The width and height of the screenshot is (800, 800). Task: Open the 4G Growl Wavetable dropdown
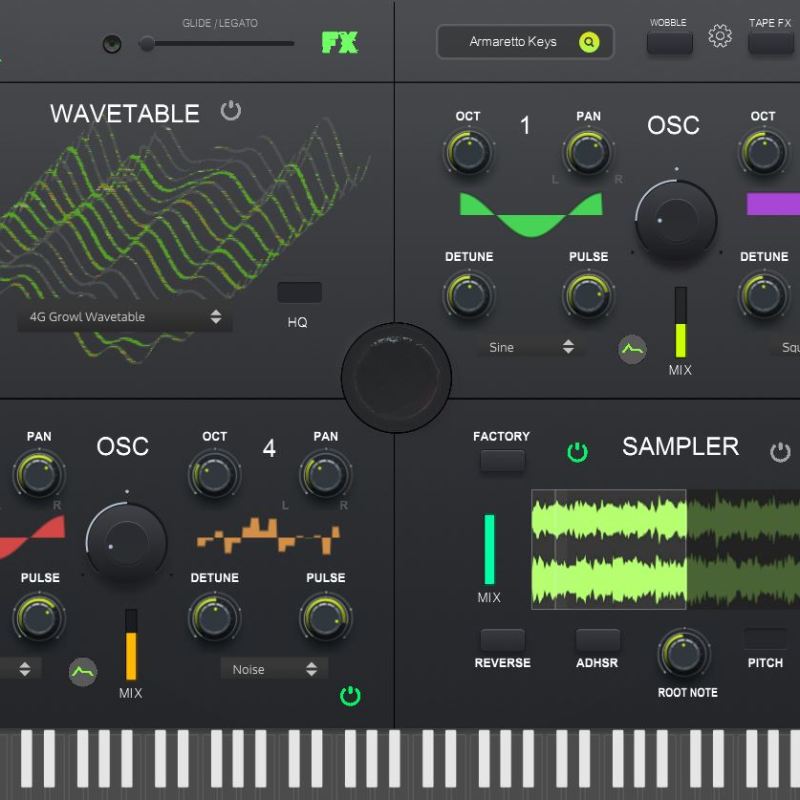pos(124,317)
